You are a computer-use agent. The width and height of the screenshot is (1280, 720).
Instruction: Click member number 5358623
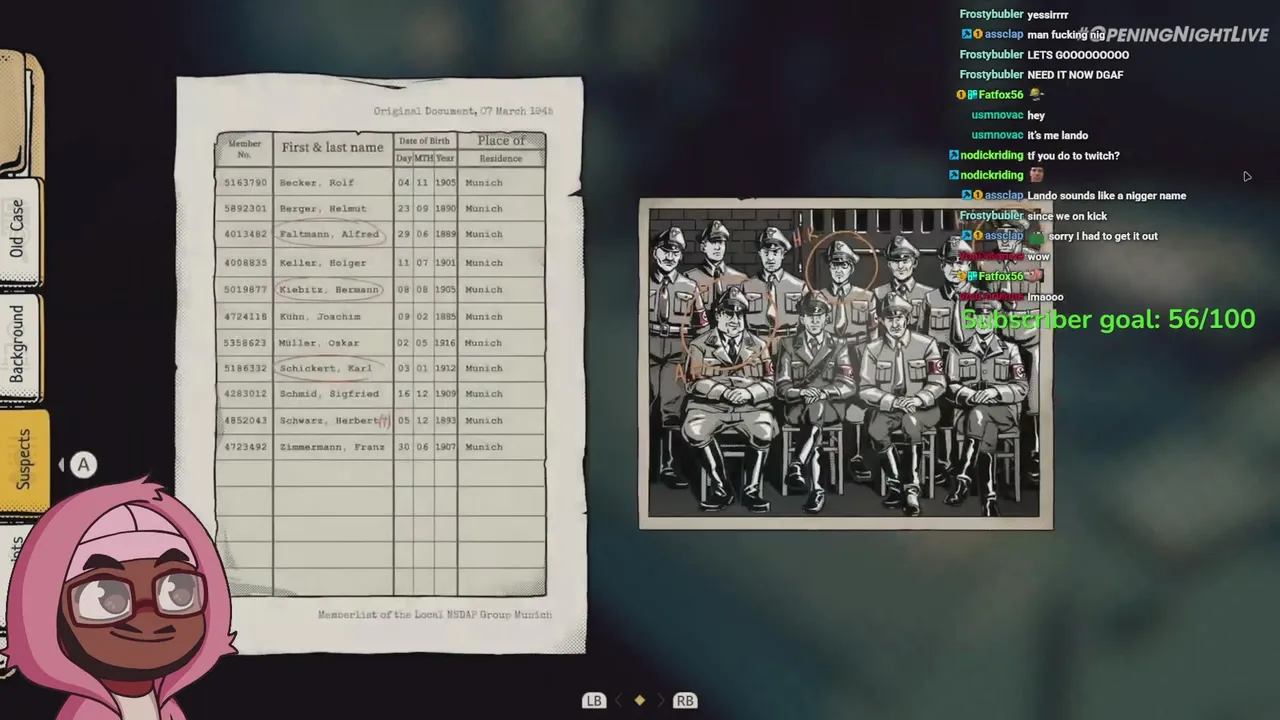pos(245,343)
